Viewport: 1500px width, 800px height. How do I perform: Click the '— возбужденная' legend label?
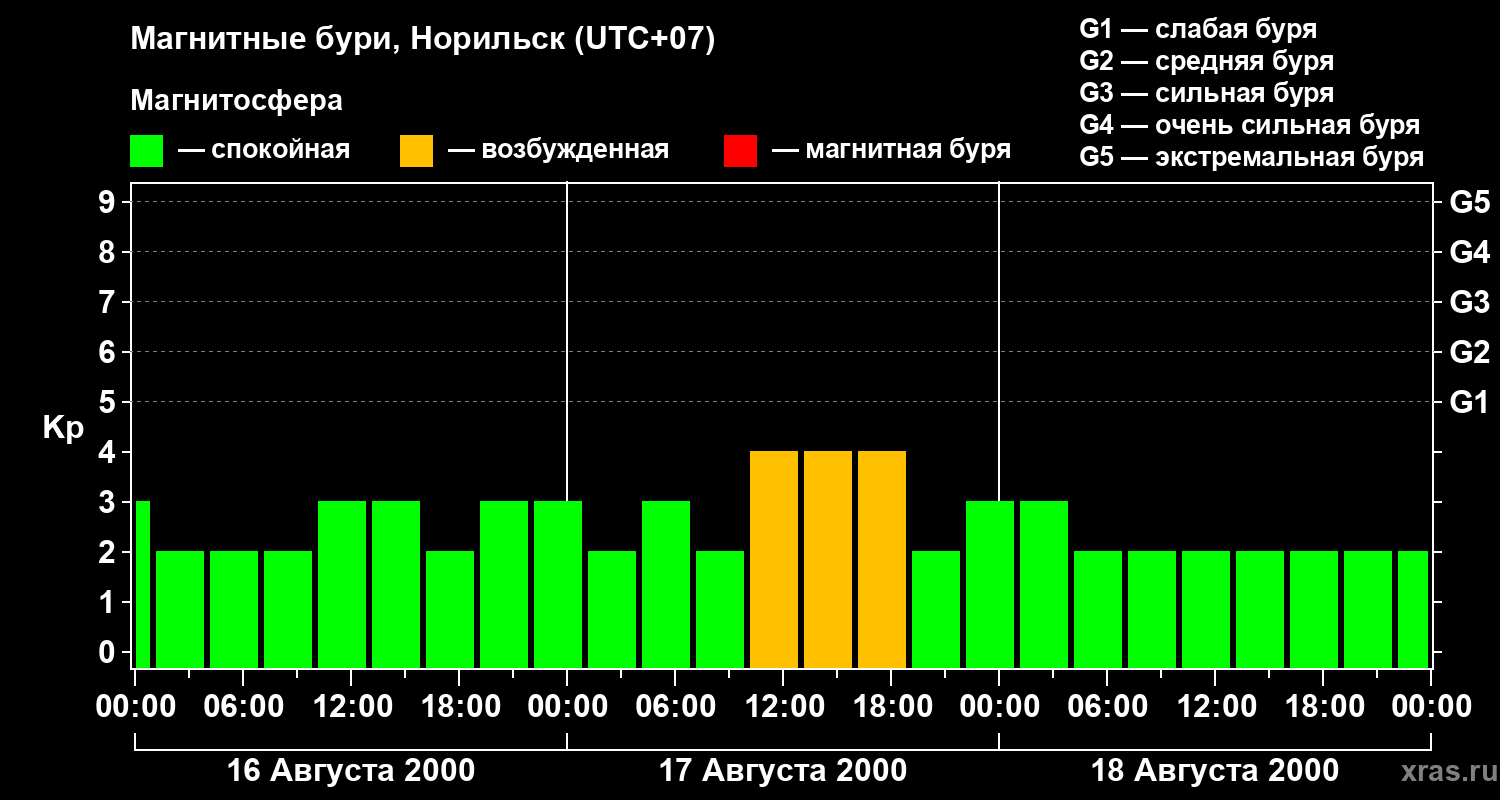pos(559,151)
